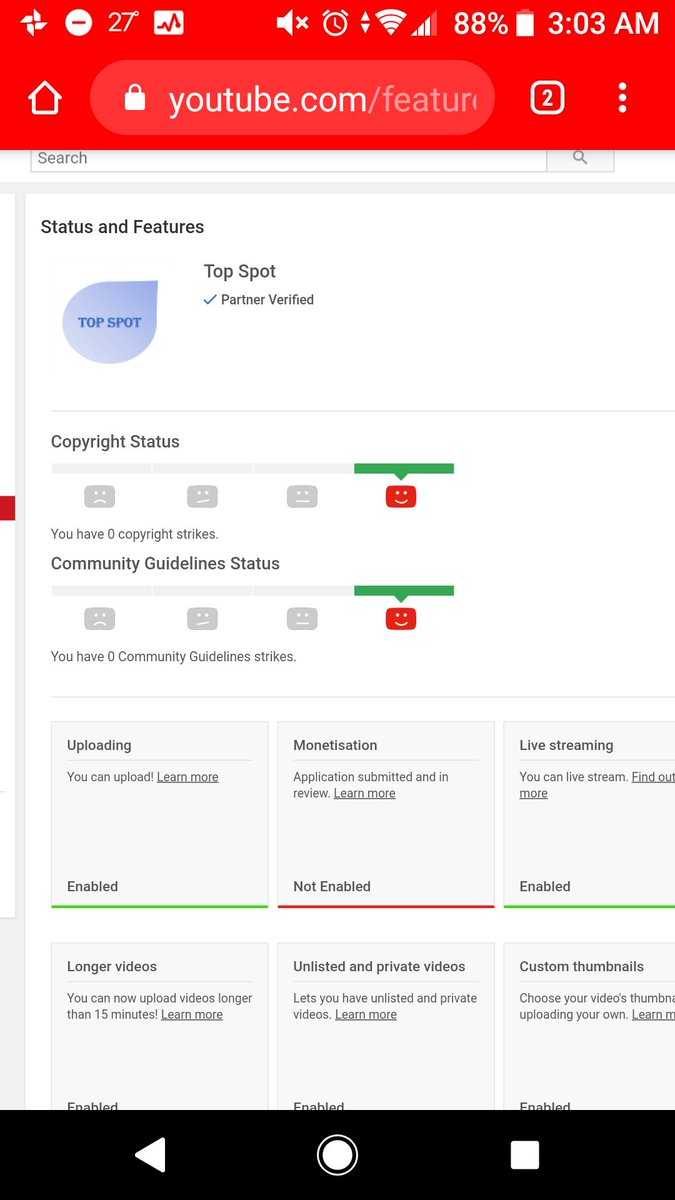This screenshot has width=675, height=1200.
Task: Open Learn more in Uploading card
Action: pyautogui.click(x=187, y=777)
